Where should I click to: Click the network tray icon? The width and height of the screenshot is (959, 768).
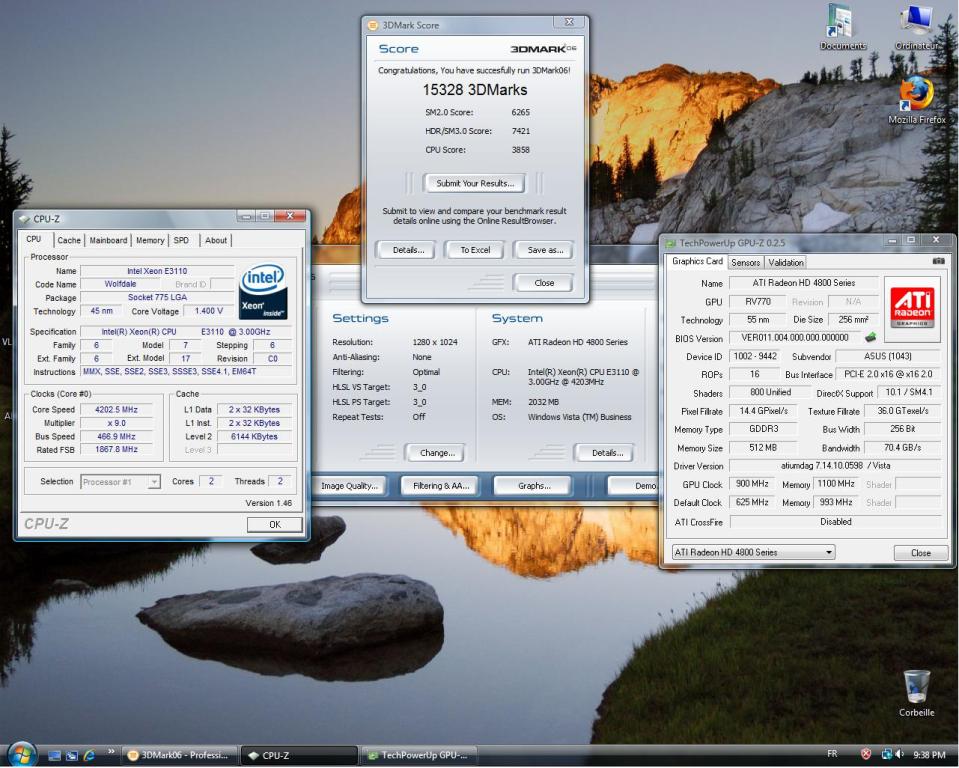(886, 755)
